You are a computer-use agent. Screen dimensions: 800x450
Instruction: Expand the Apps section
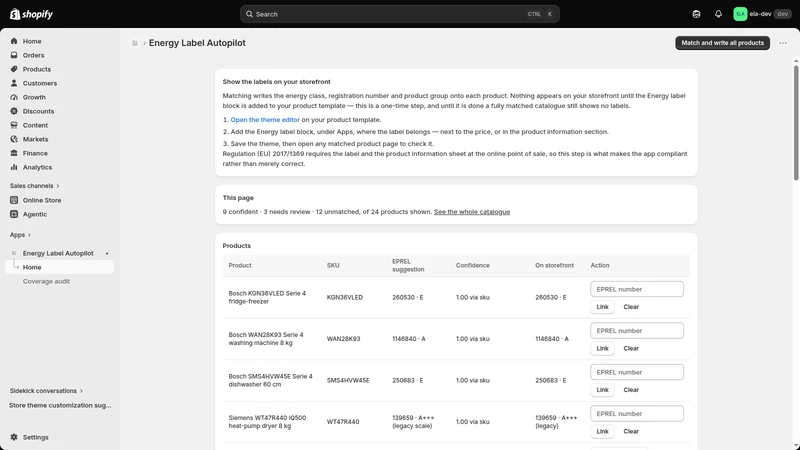click(x=20, y=235)
